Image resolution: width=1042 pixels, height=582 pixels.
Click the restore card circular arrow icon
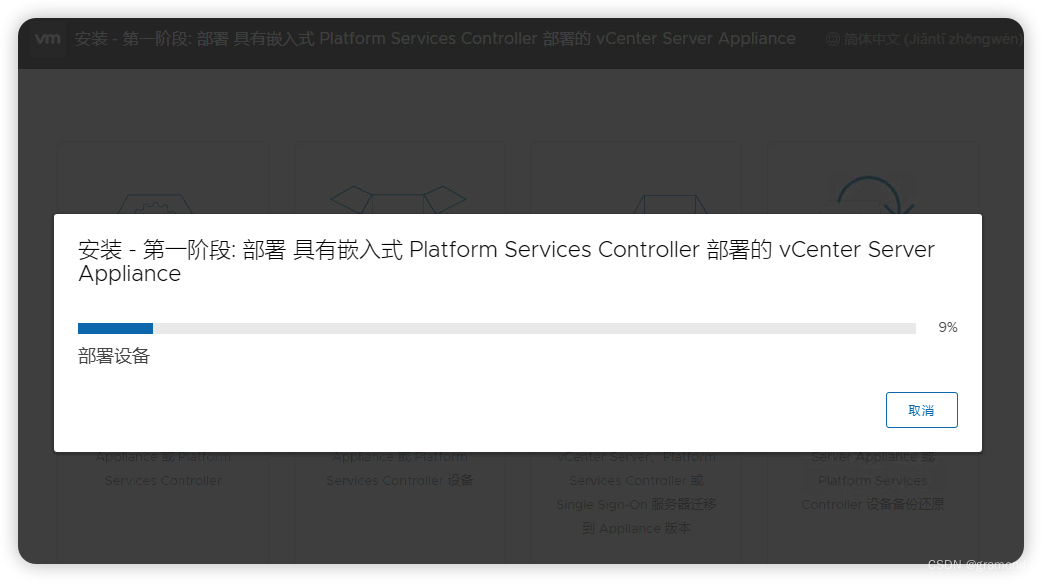click(x=869, y=195)
